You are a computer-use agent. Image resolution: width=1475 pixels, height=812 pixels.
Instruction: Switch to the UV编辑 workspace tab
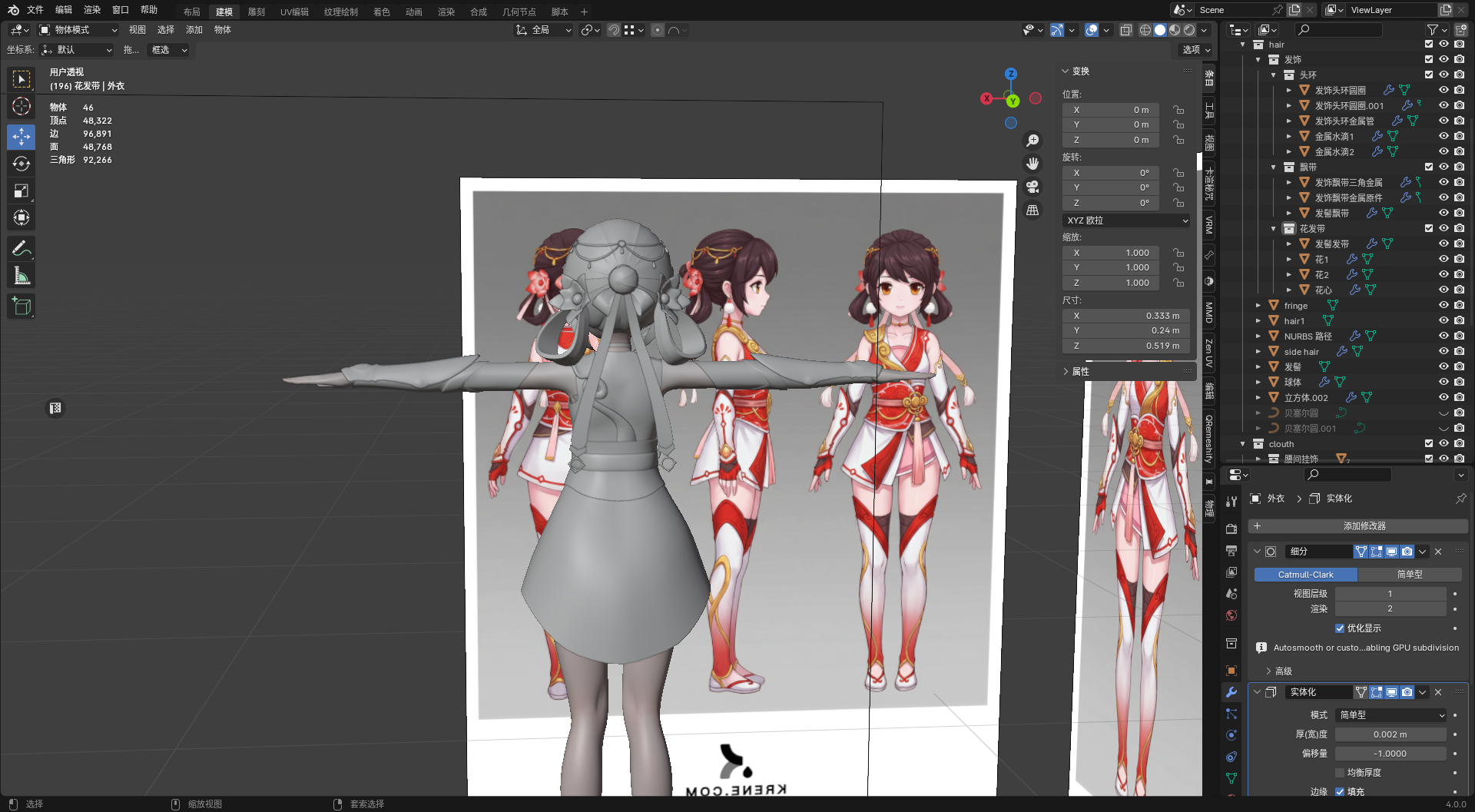[x=294, y=12]
